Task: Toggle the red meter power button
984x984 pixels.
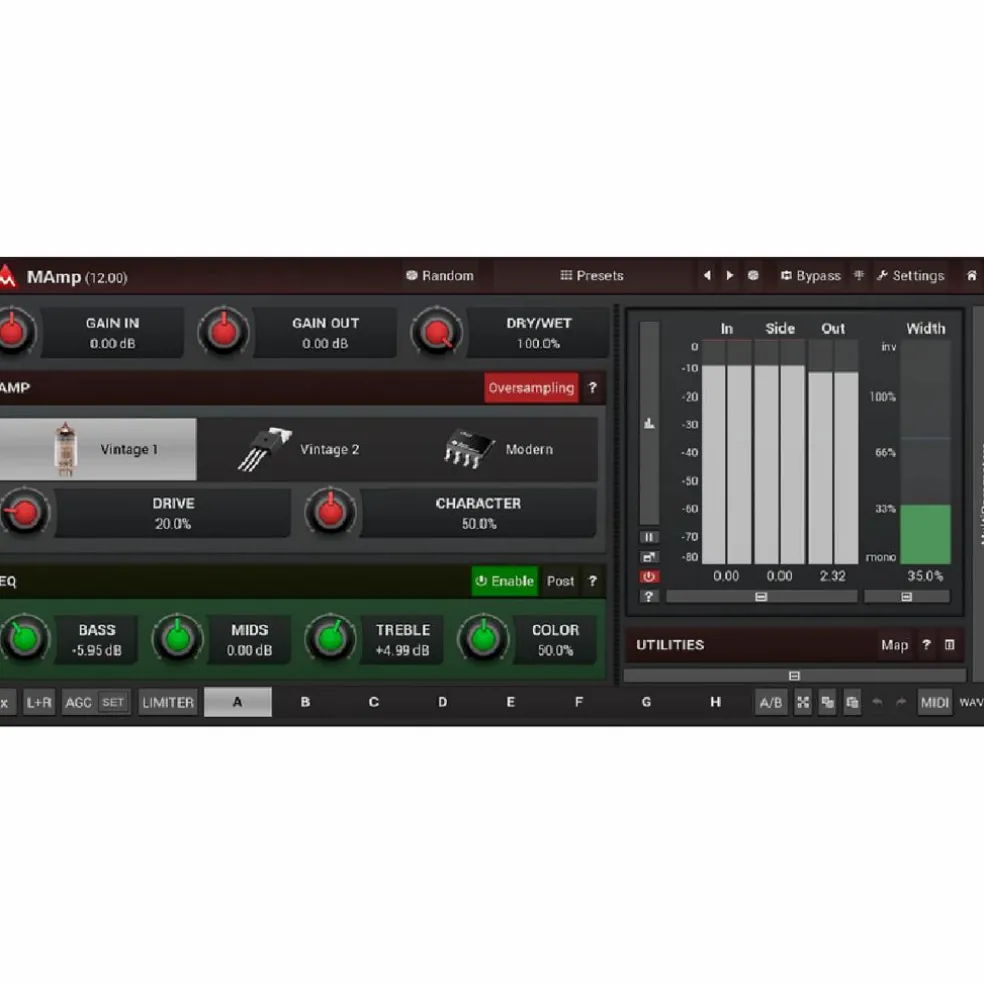Action: [x=649, y=576]
